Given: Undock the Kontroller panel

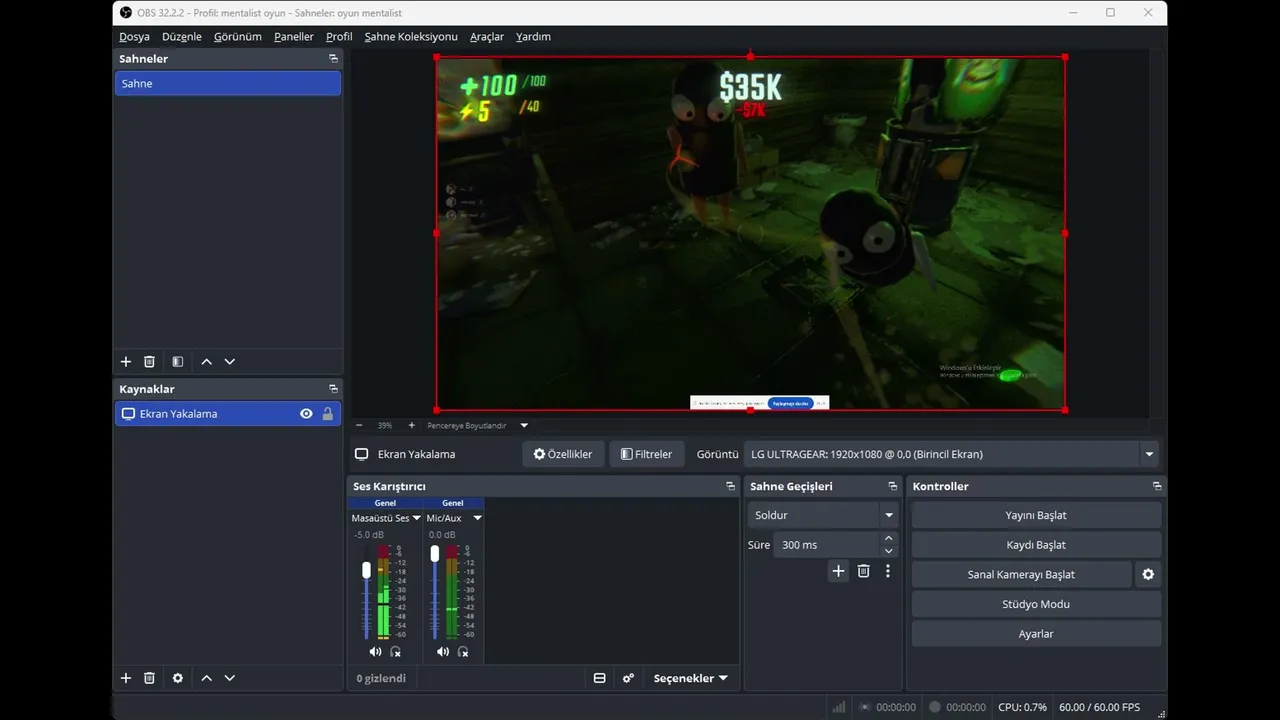Looking at the screenshot, I should tap(1157, 486).
